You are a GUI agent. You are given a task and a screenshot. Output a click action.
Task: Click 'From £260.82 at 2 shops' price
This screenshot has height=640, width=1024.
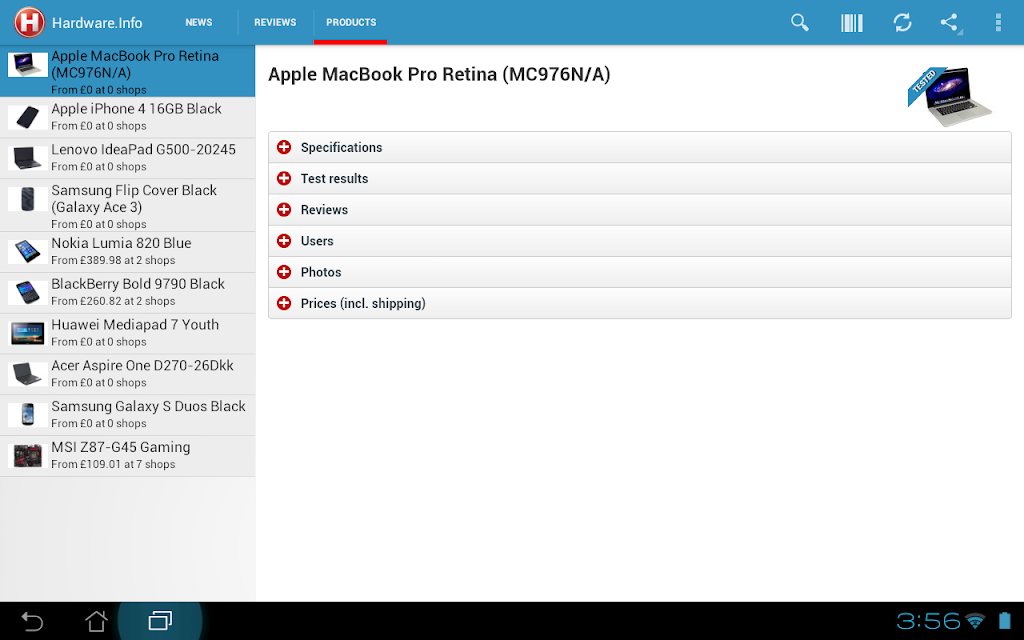click(113, 301)
